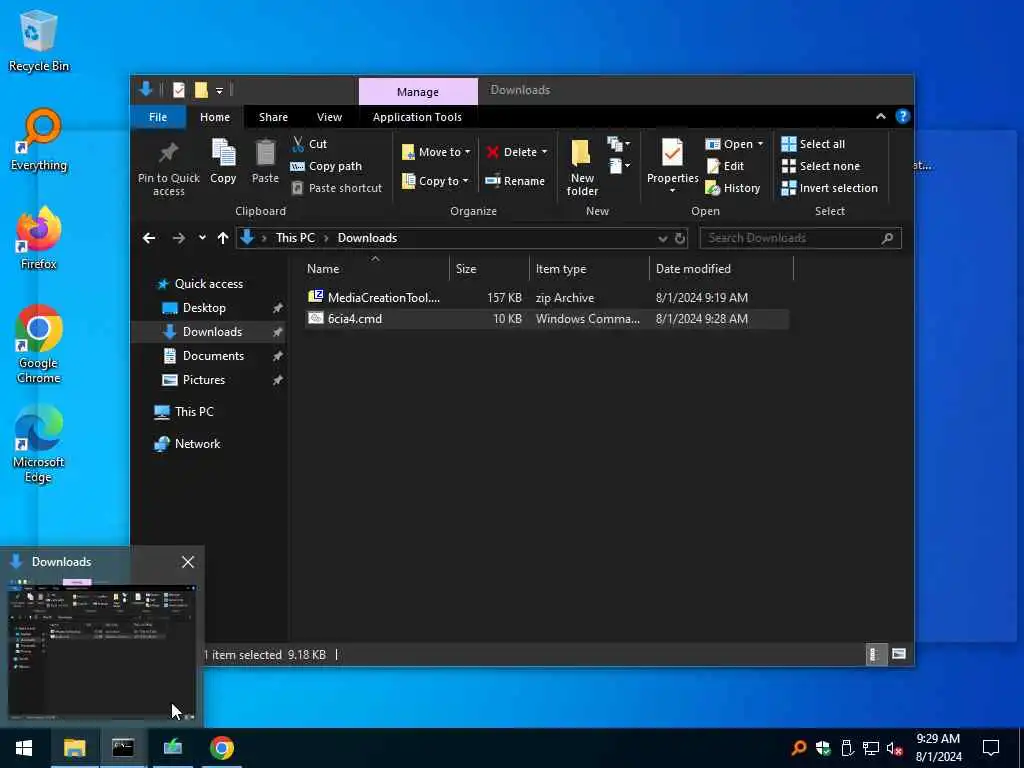Expand the Delete dropdown arrow
Viewport: 1024px width, 768px height.
[544, 152]
